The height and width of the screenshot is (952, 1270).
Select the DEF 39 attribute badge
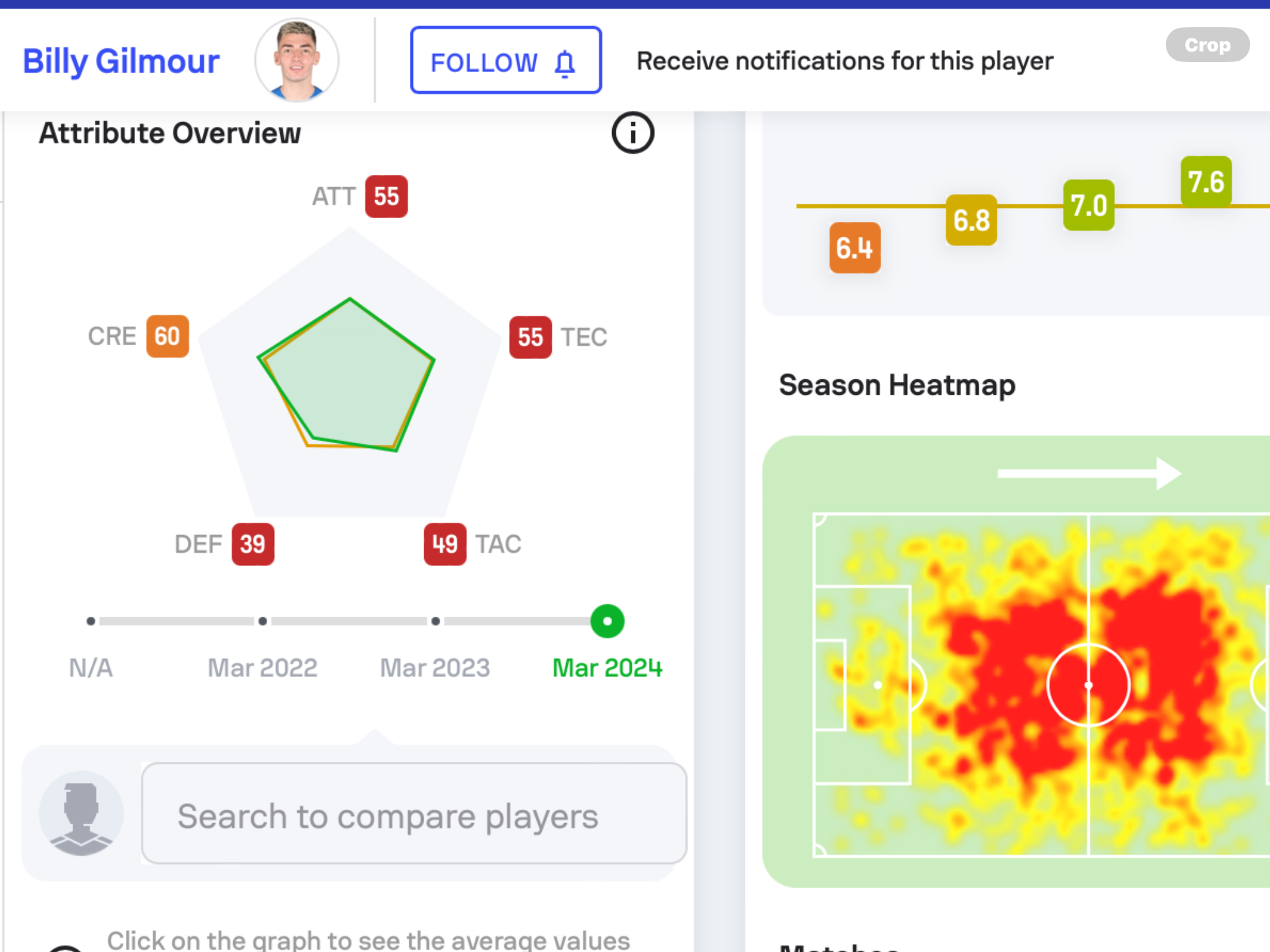[x=253, y=544]
